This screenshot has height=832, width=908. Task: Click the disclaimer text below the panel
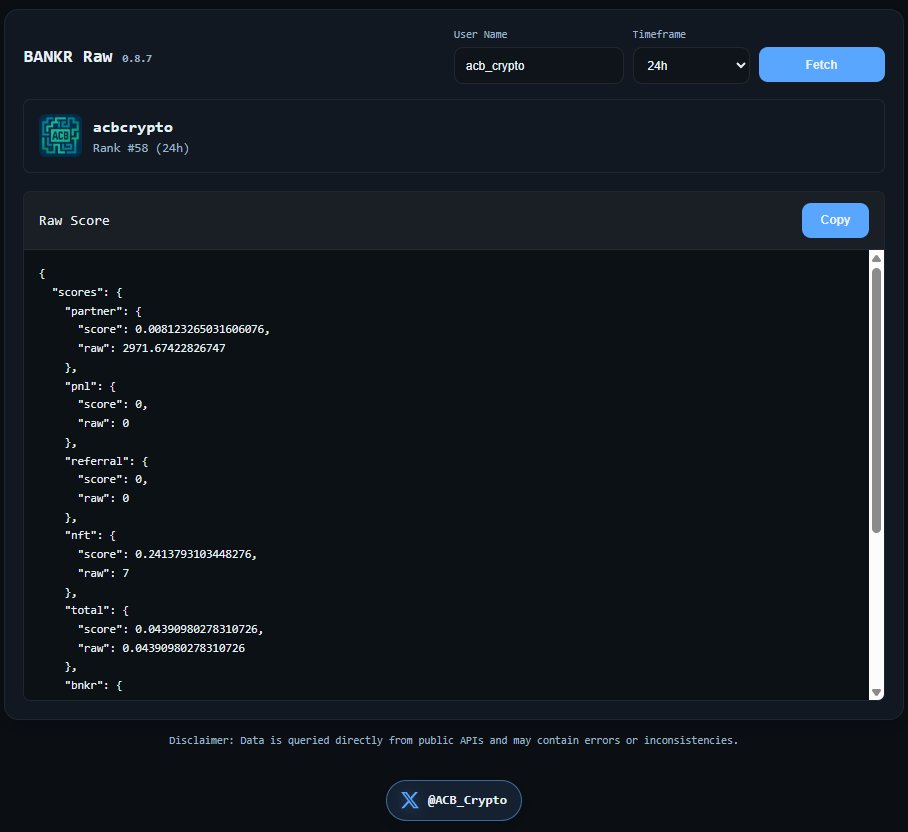[x=453, y=741]
